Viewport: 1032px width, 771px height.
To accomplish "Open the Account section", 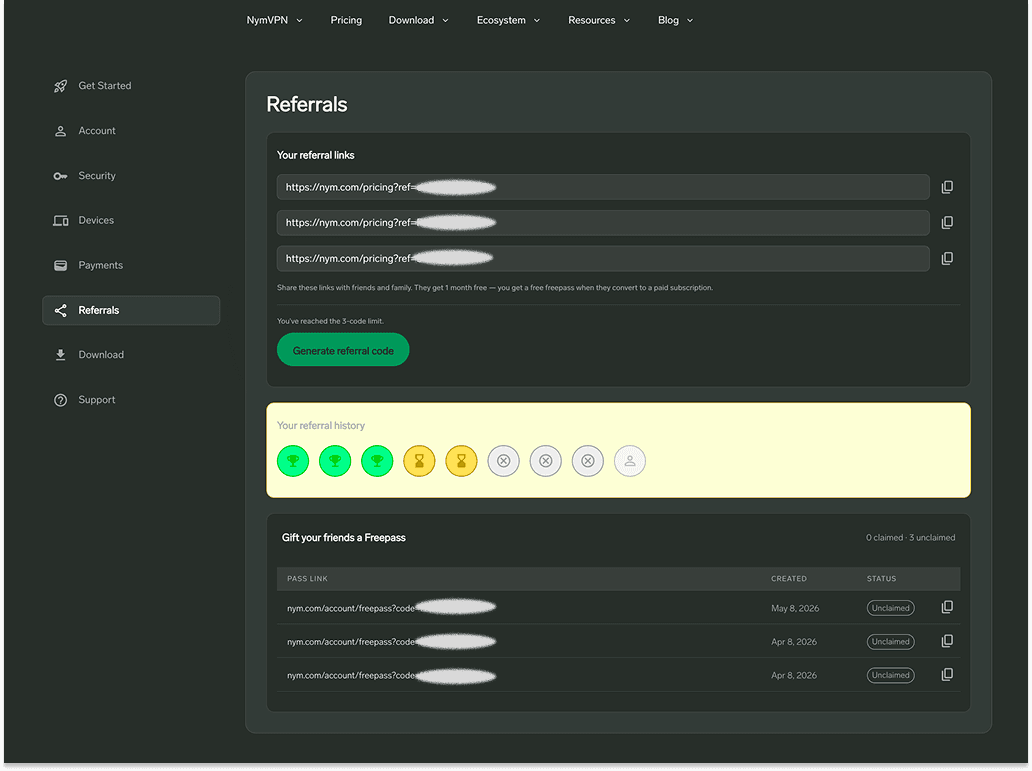I will [x=132, y=131].
